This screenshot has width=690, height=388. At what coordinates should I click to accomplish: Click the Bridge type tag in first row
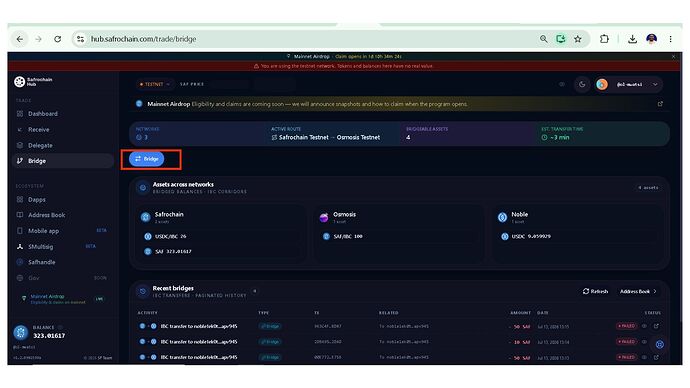pos(270,326)
